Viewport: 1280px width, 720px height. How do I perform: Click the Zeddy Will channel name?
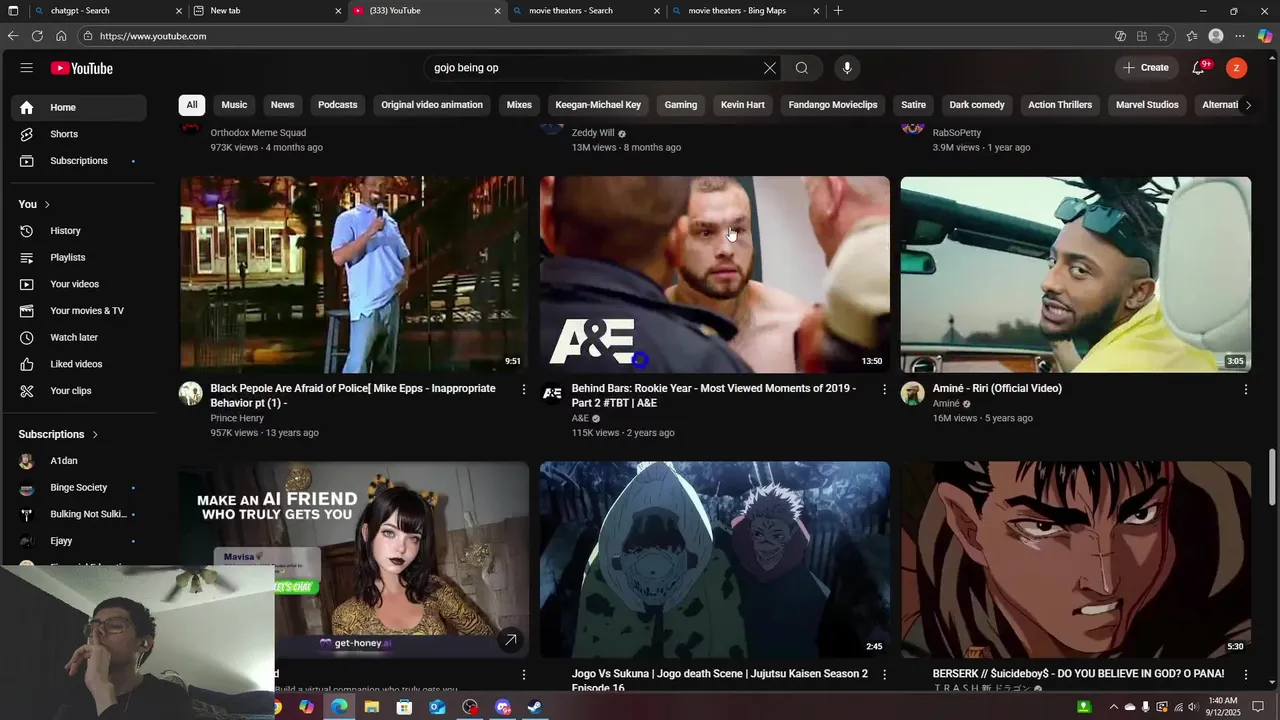click(x=593, y=133)
